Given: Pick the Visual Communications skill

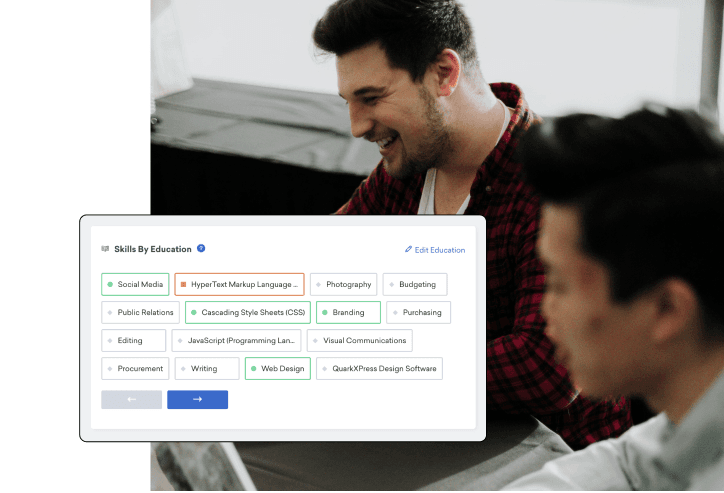Looking at the screenshot, I should [x=359, y=341].
